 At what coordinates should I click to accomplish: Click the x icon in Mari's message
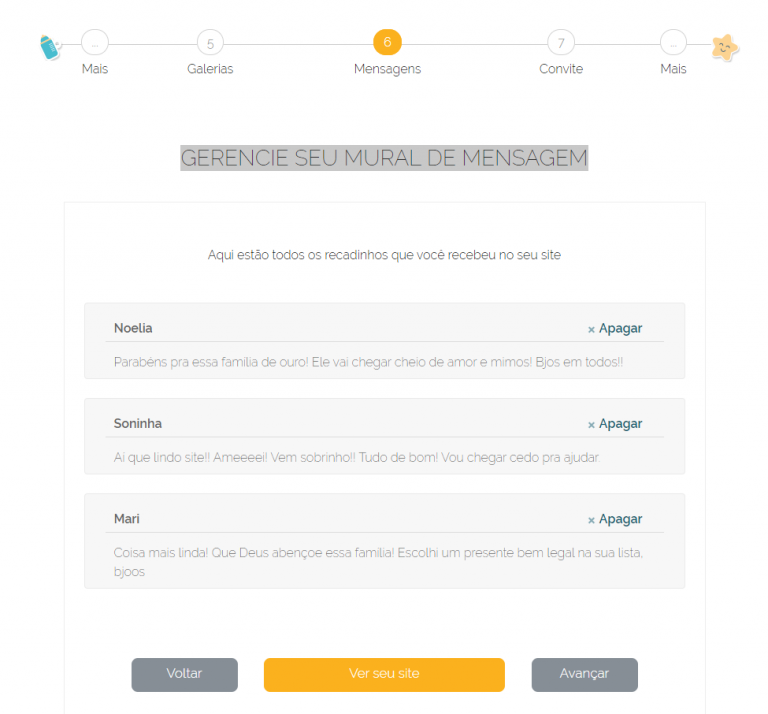click(591, 520)
